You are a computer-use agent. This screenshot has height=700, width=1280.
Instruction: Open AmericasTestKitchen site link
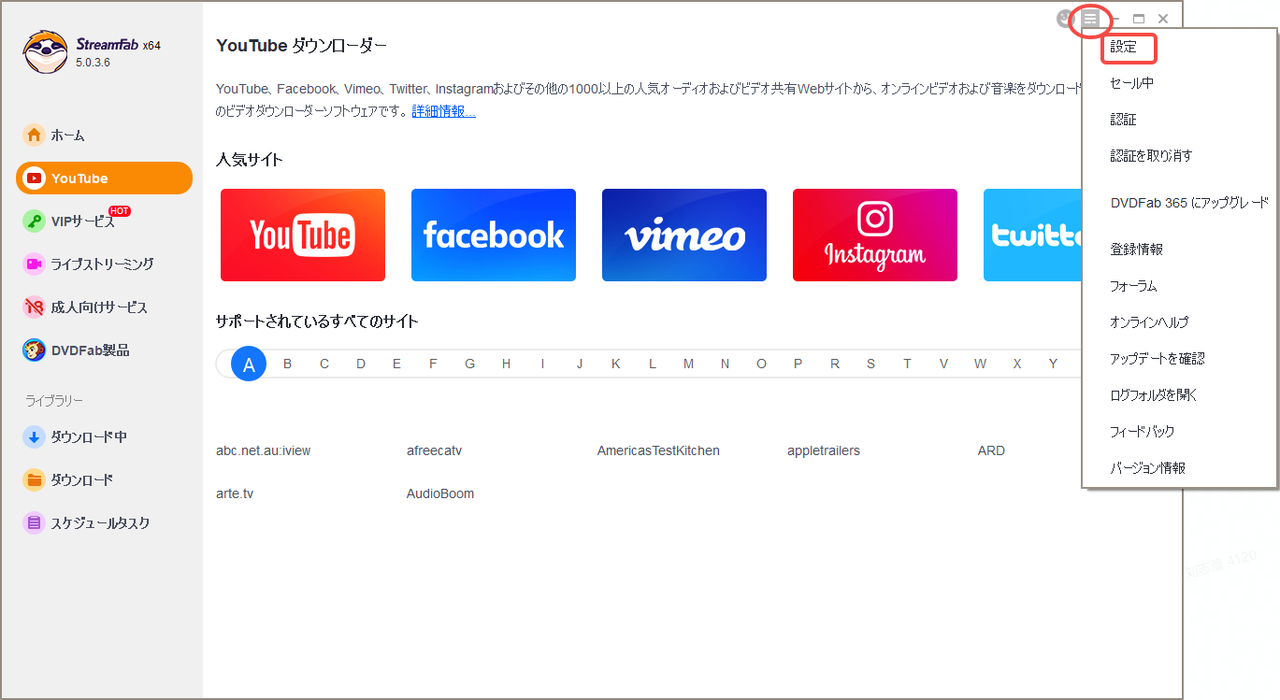[x=658, y=451]
